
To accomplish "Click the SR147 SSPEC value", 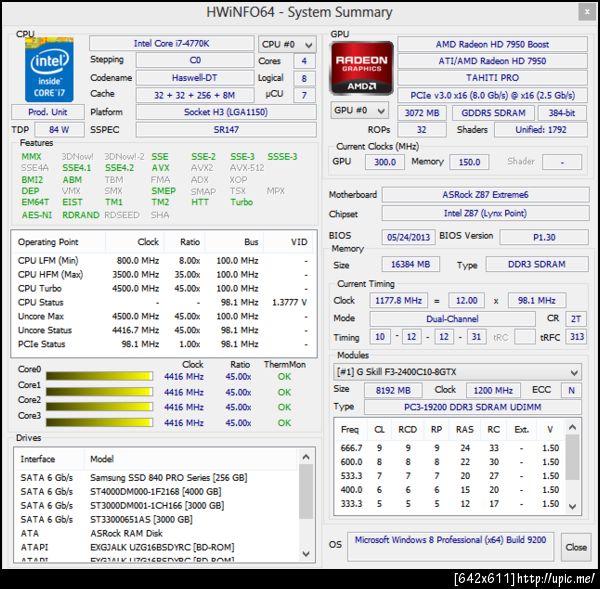I will click(x=226, y=130).
